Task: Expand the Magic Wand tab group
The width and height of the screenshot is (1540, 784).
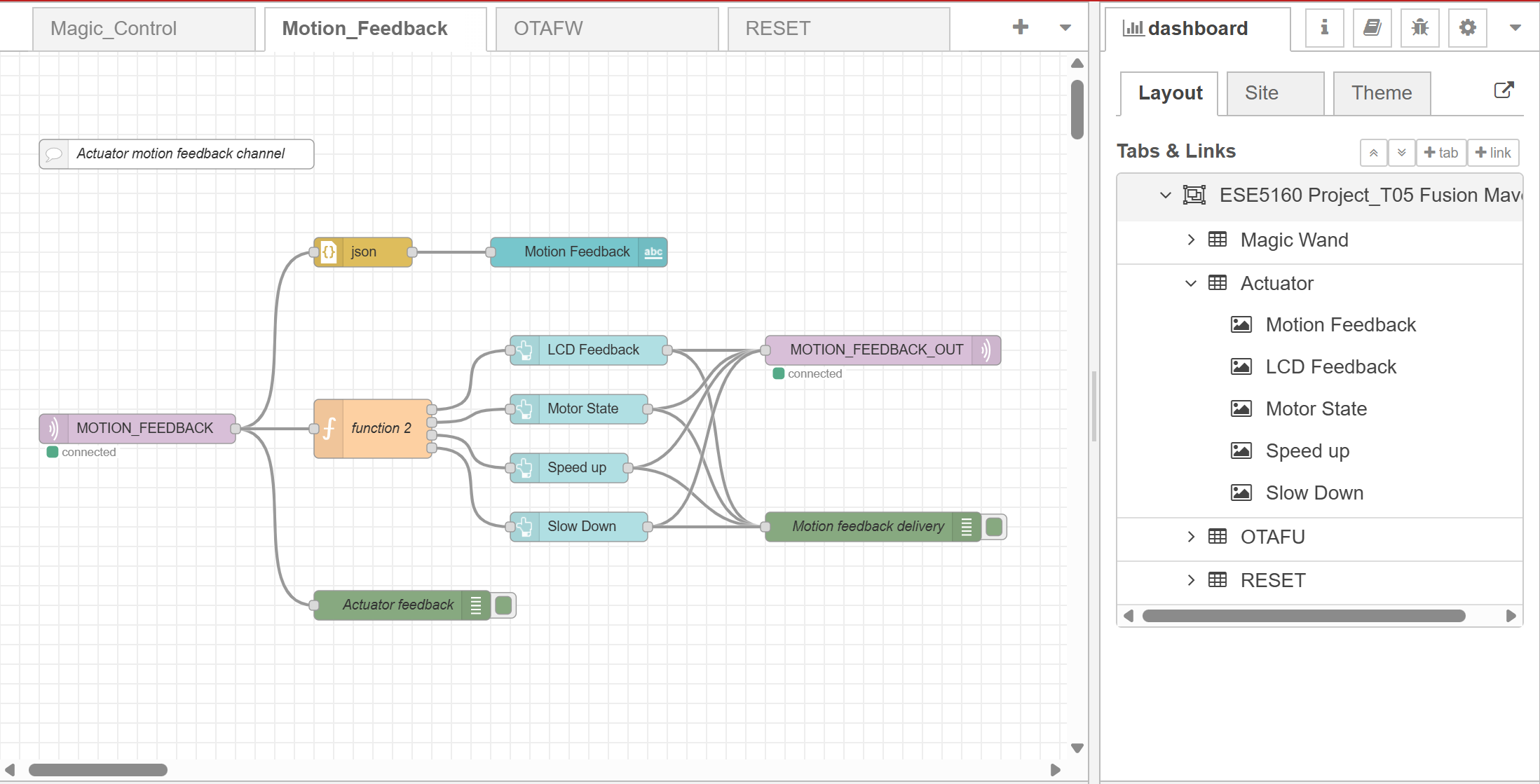Action: [1191, 240]
